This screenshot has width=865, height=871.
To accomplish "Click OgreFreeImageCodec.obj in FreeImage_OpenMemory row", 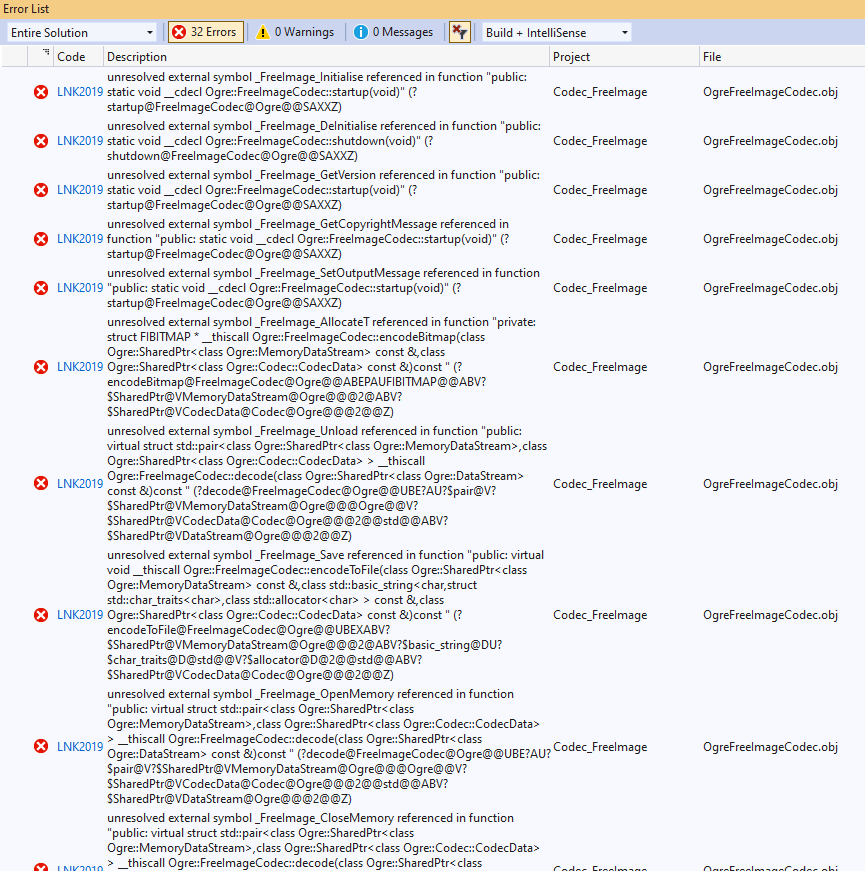I will [771, 747].
